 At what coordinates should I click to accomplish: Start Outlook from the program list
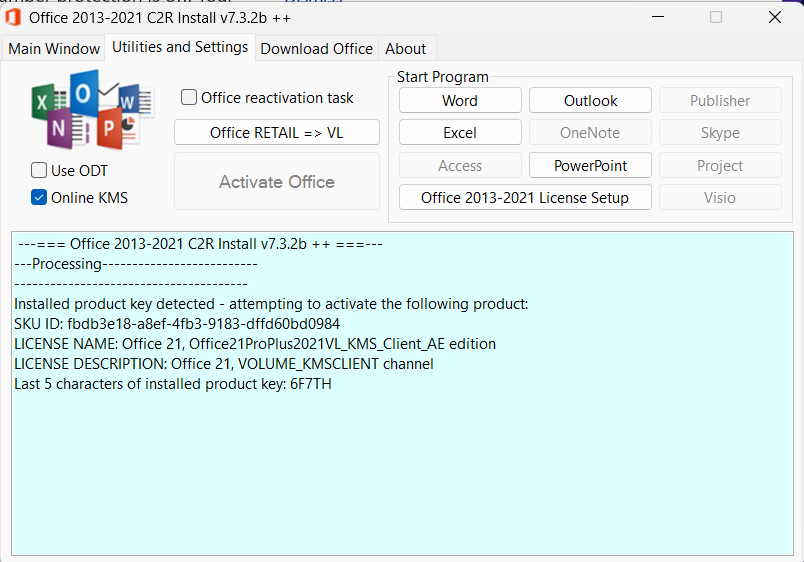[590, 101]
